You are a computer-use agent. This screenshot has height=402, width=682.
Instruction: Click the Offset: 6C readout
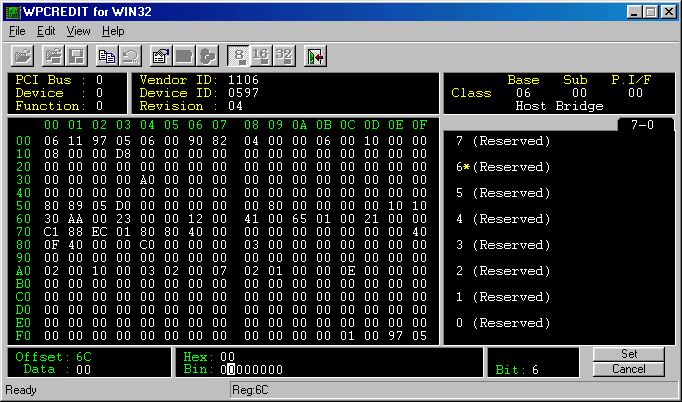(x=53, y=357)
